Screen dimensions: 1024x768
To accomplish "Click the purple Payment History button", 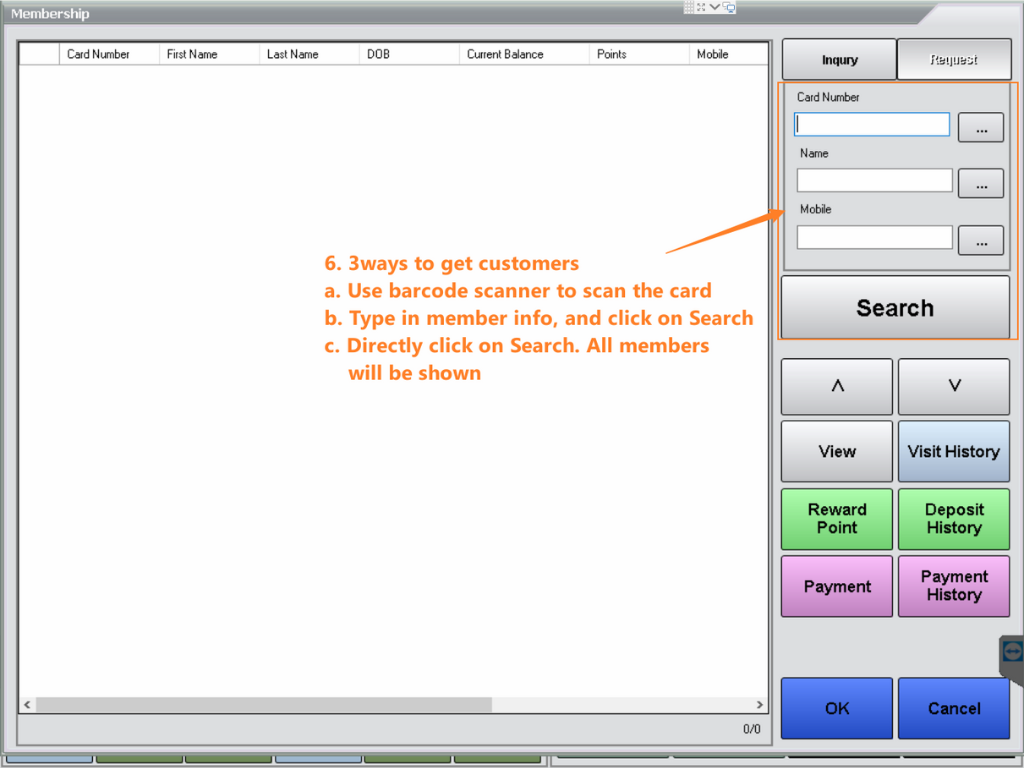I will pos(953,586).
